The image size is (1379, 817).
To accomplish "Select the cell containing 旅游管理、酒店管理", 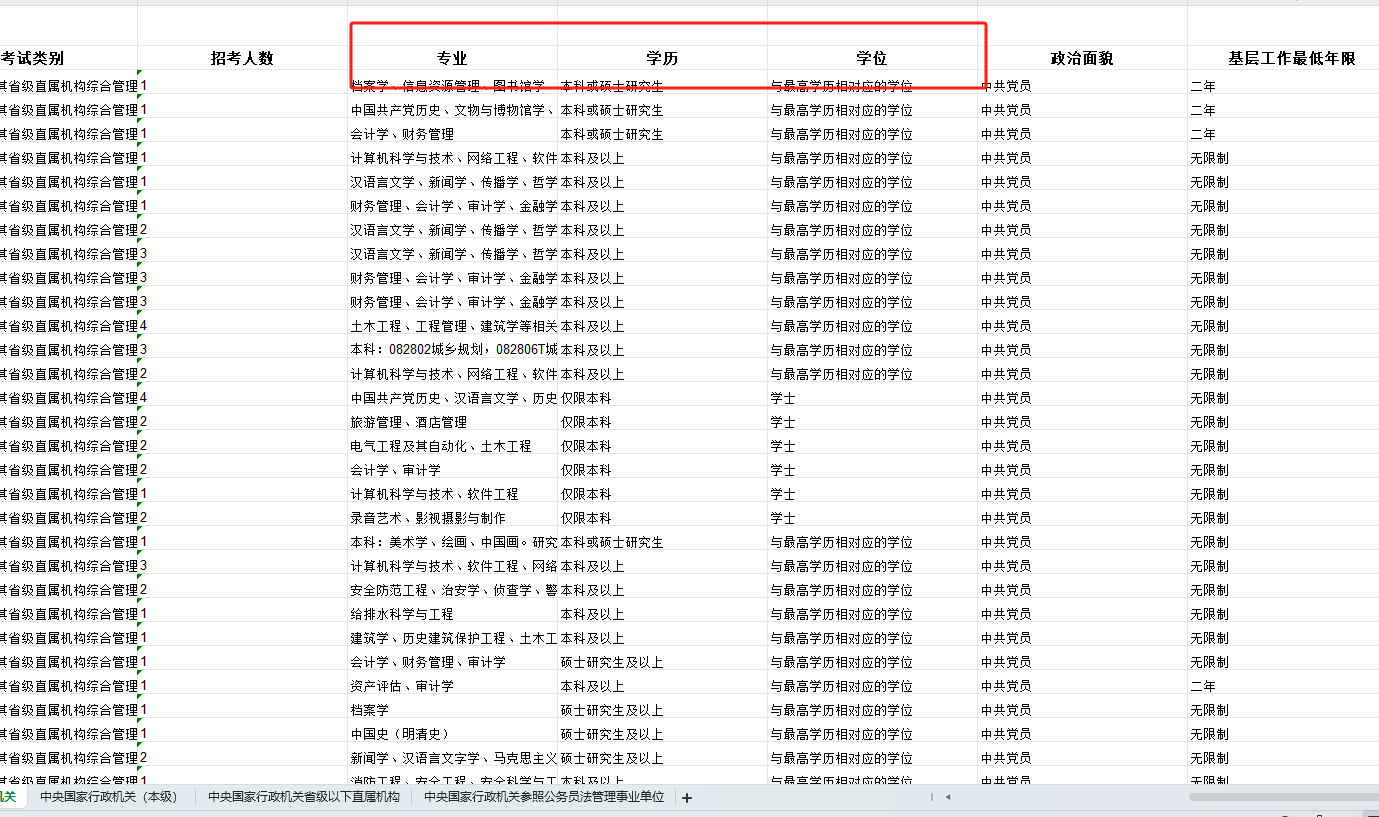I will click(x=420, y=421).
